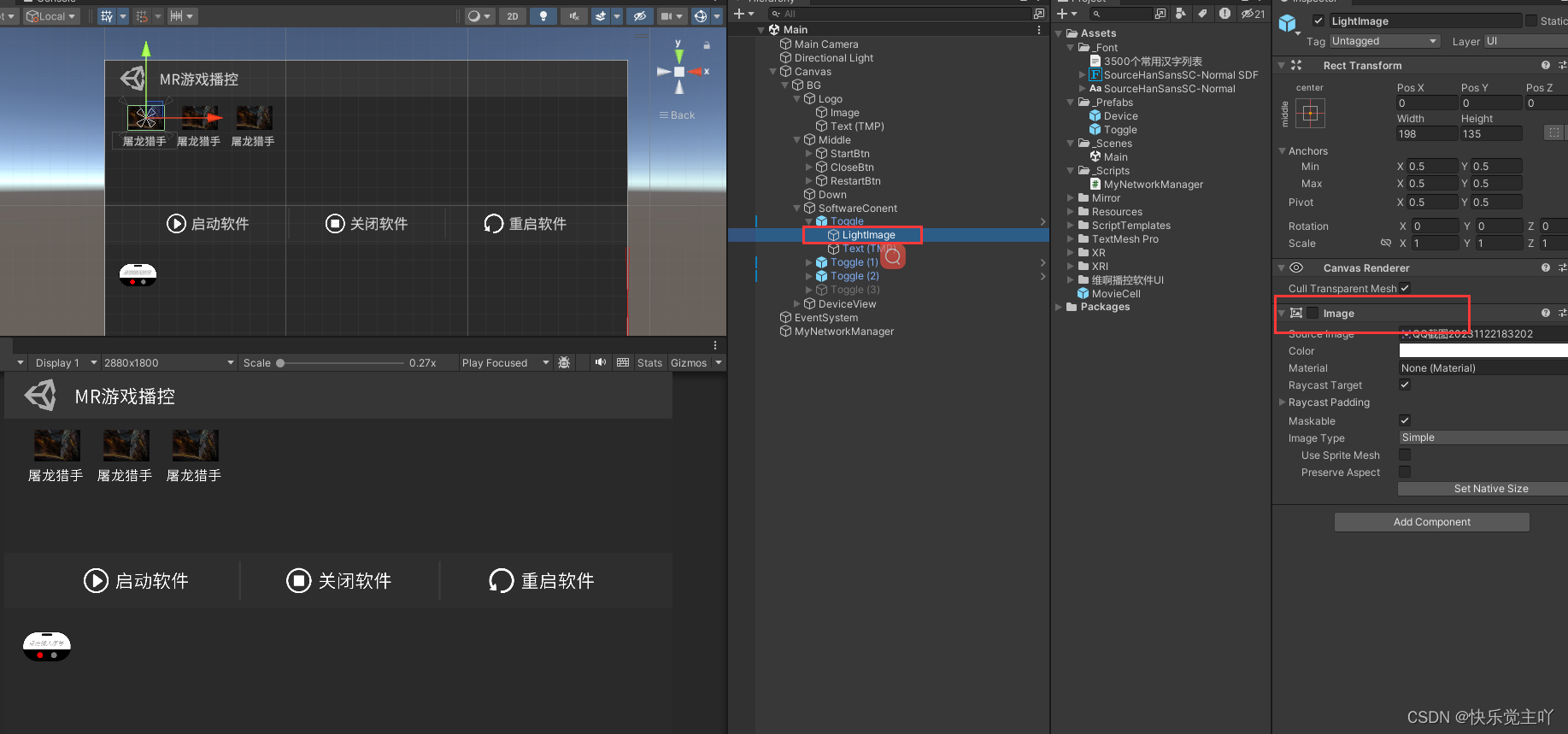Expand the Mirror folder in Project
1568x734 pixels.
(x=1071, y=198)
